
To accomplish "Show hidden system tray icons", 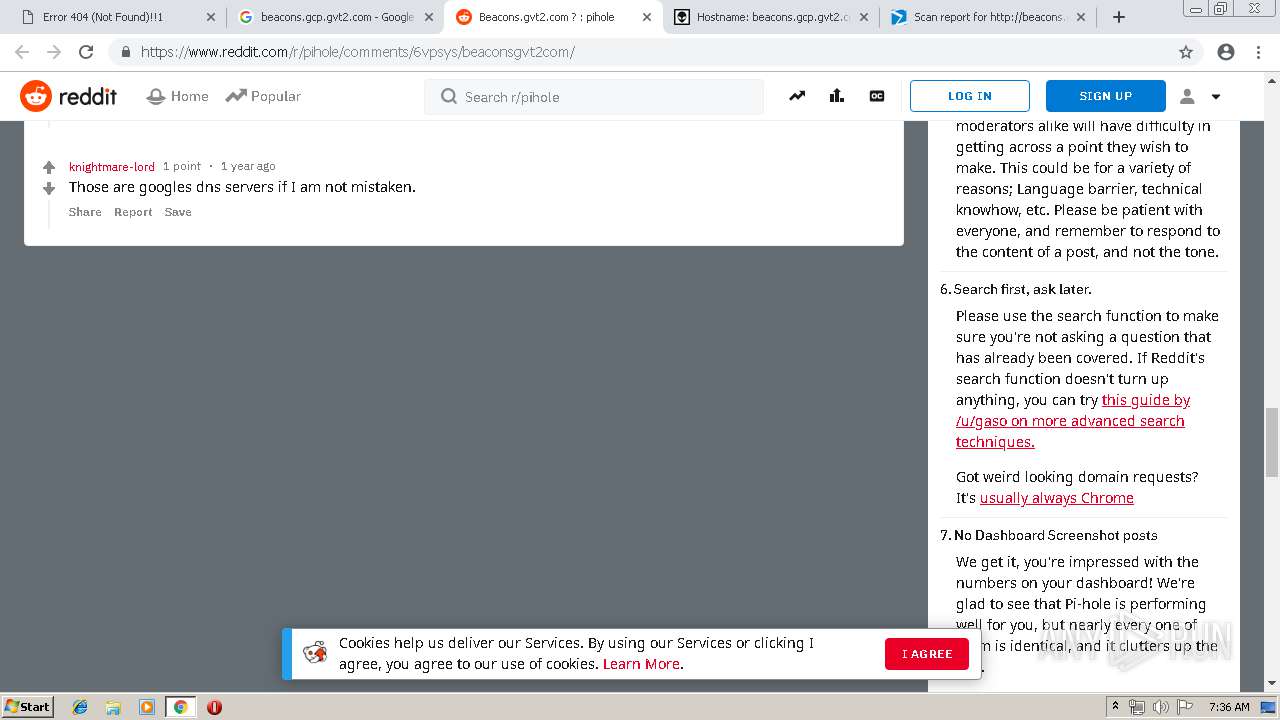I will click(1115, 706).
